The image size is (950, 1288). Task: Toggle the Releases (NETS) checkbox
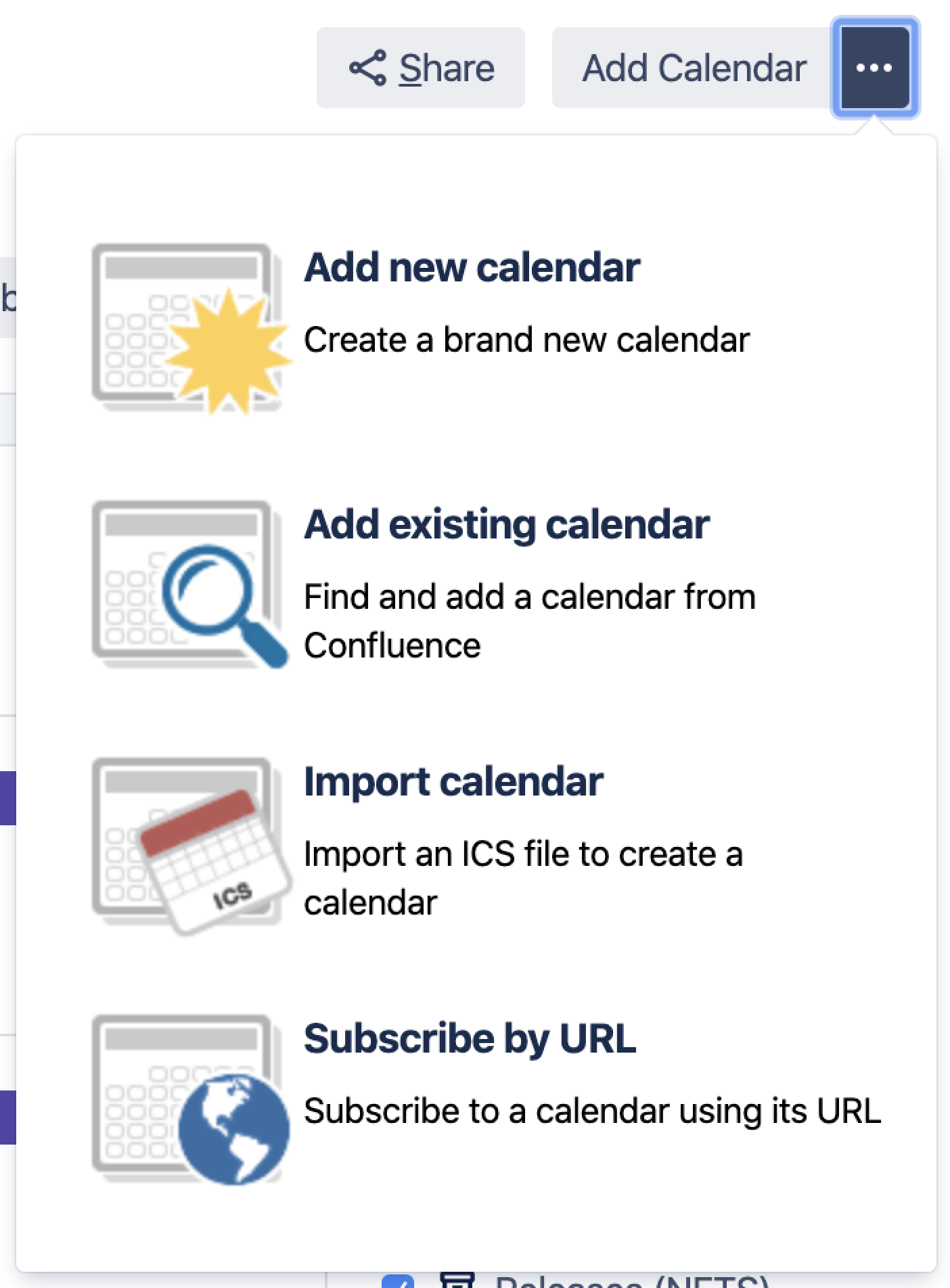pyautogui.click(x=398, y=1281)
